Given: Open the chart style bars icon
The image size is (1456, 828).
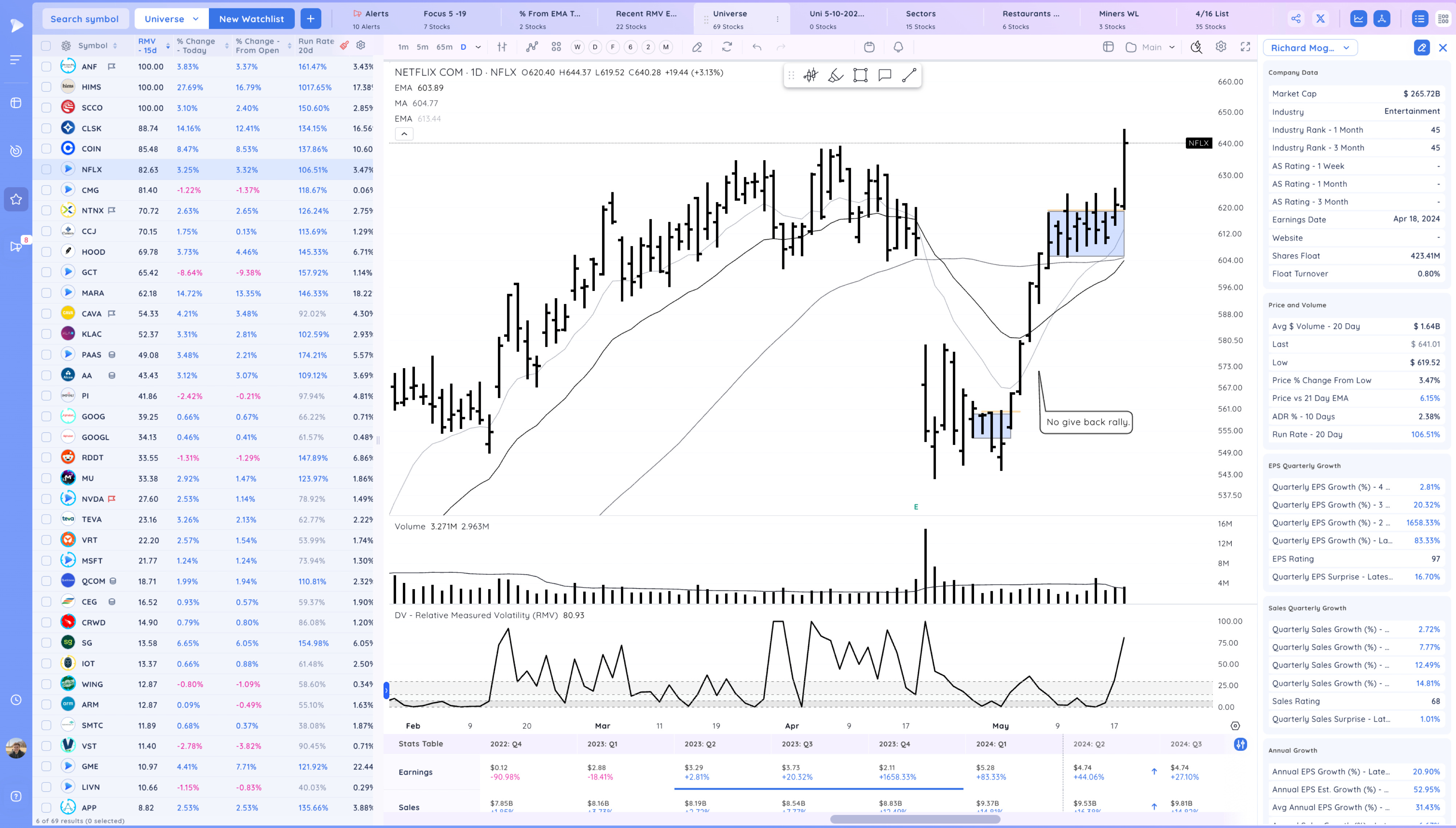Looking at the screenshot, I should click(502, 47).
